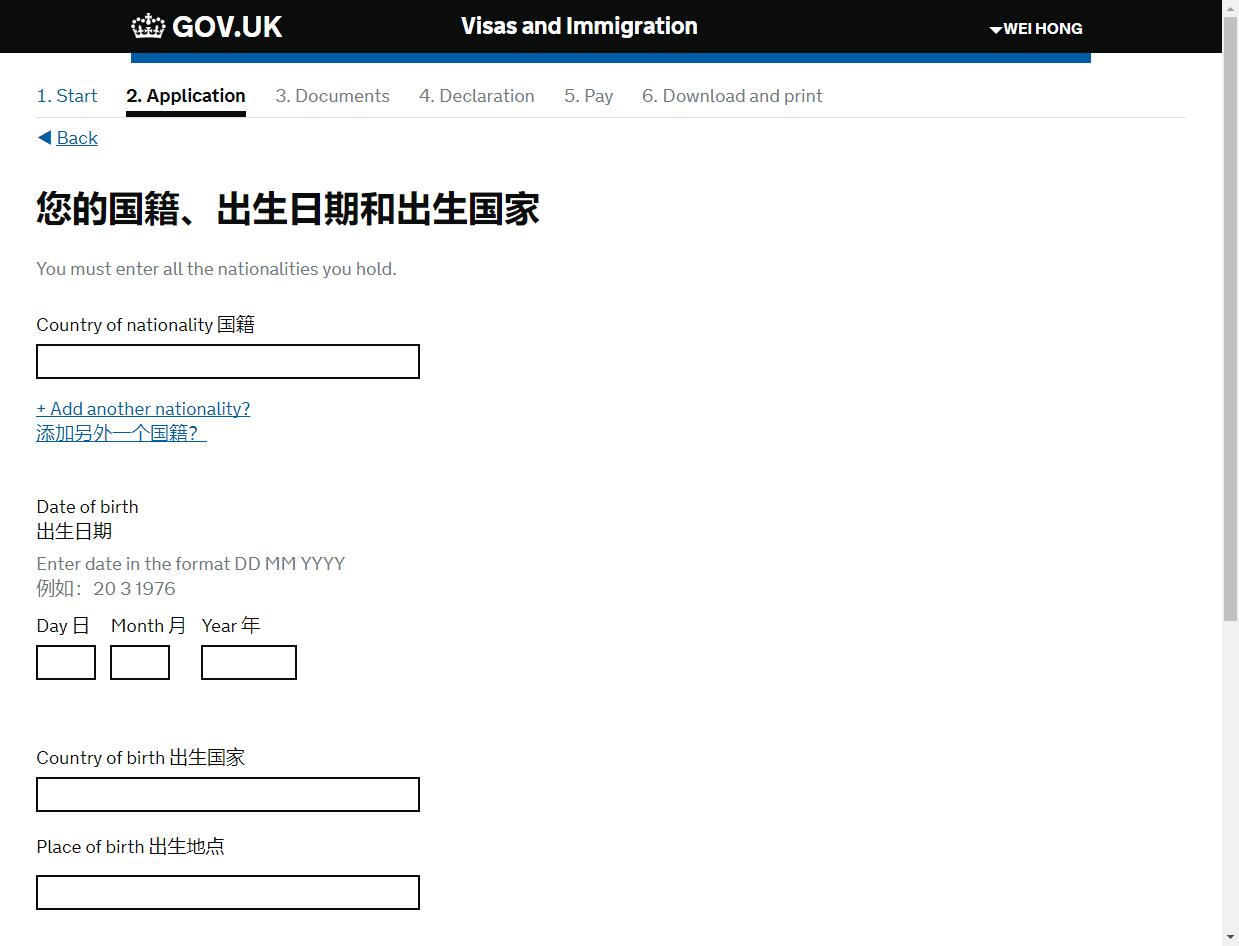This screenshot has width=1239, height=946.
Task: Click the Chinese 添加另外一个国籍 link
Action: (121, 433)
